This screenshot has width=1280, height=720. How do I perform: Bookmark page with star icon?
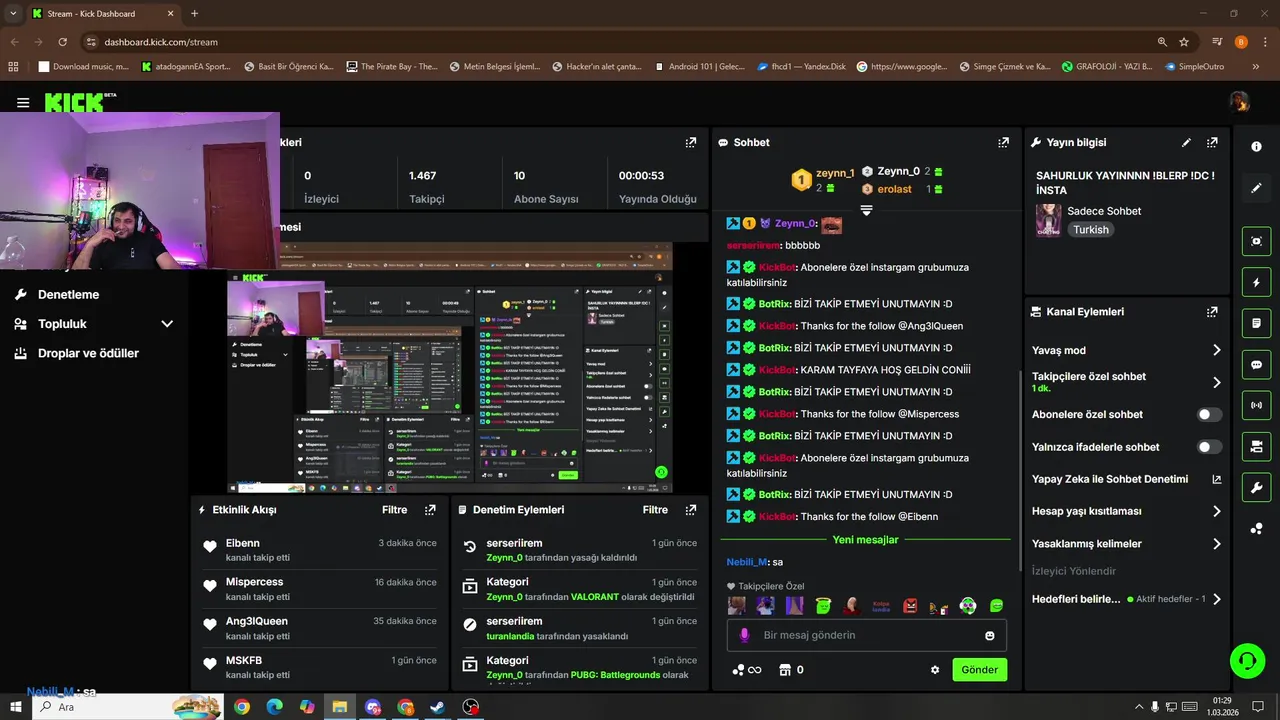[1184, 42]
